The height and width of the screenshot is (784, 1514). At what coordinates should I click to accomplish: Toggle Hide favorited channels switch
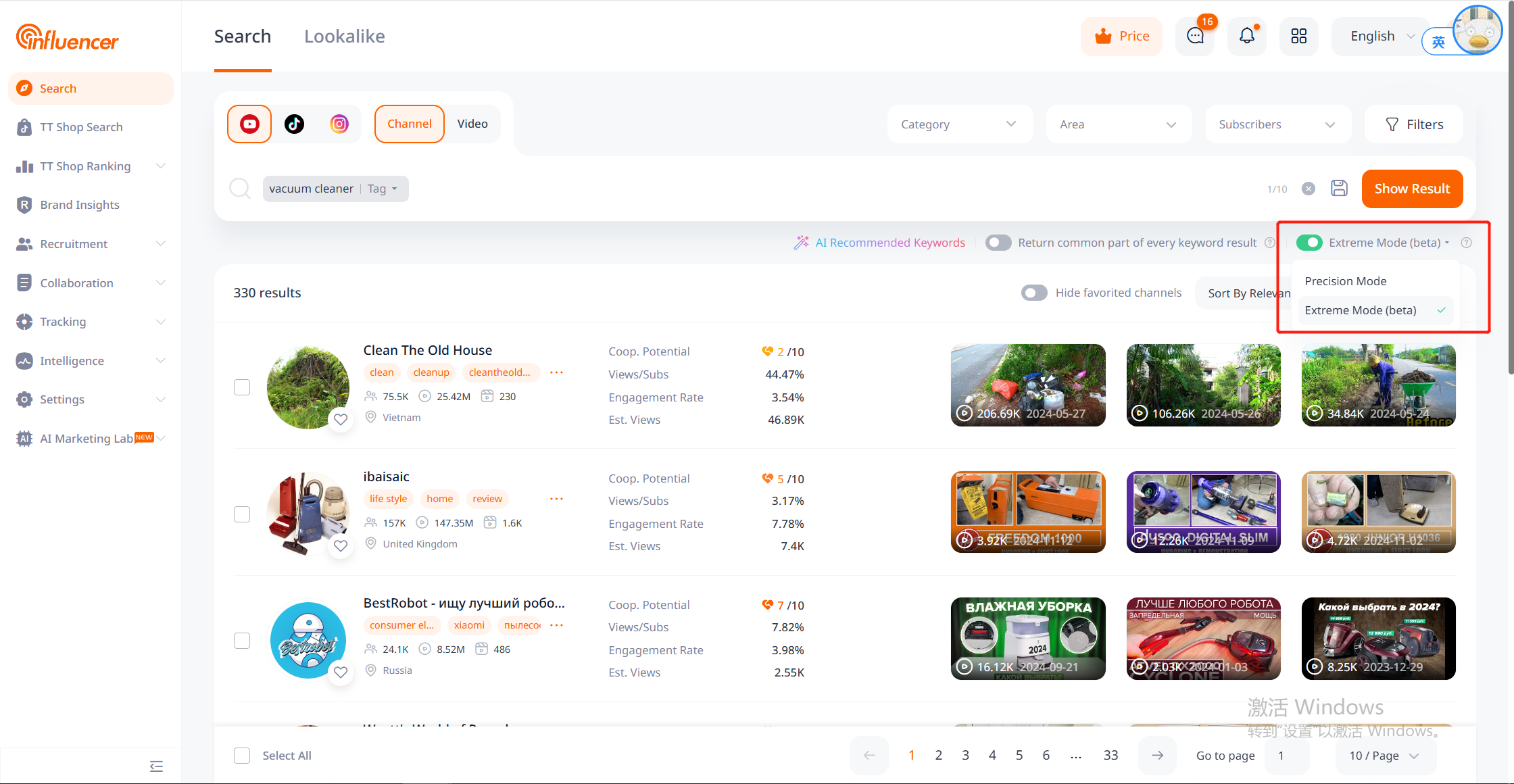pos(1033,293)
